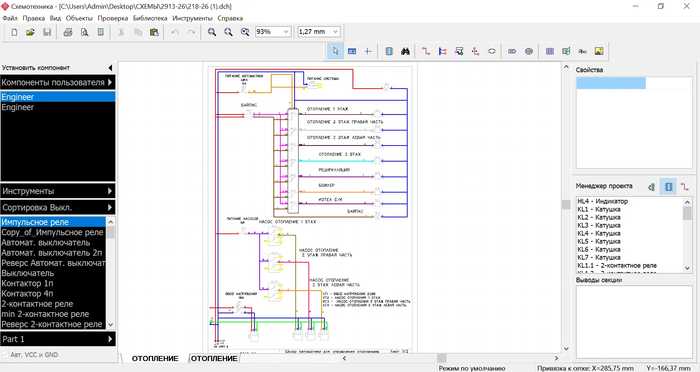Select the Abc text placement tool

[583, 51]
